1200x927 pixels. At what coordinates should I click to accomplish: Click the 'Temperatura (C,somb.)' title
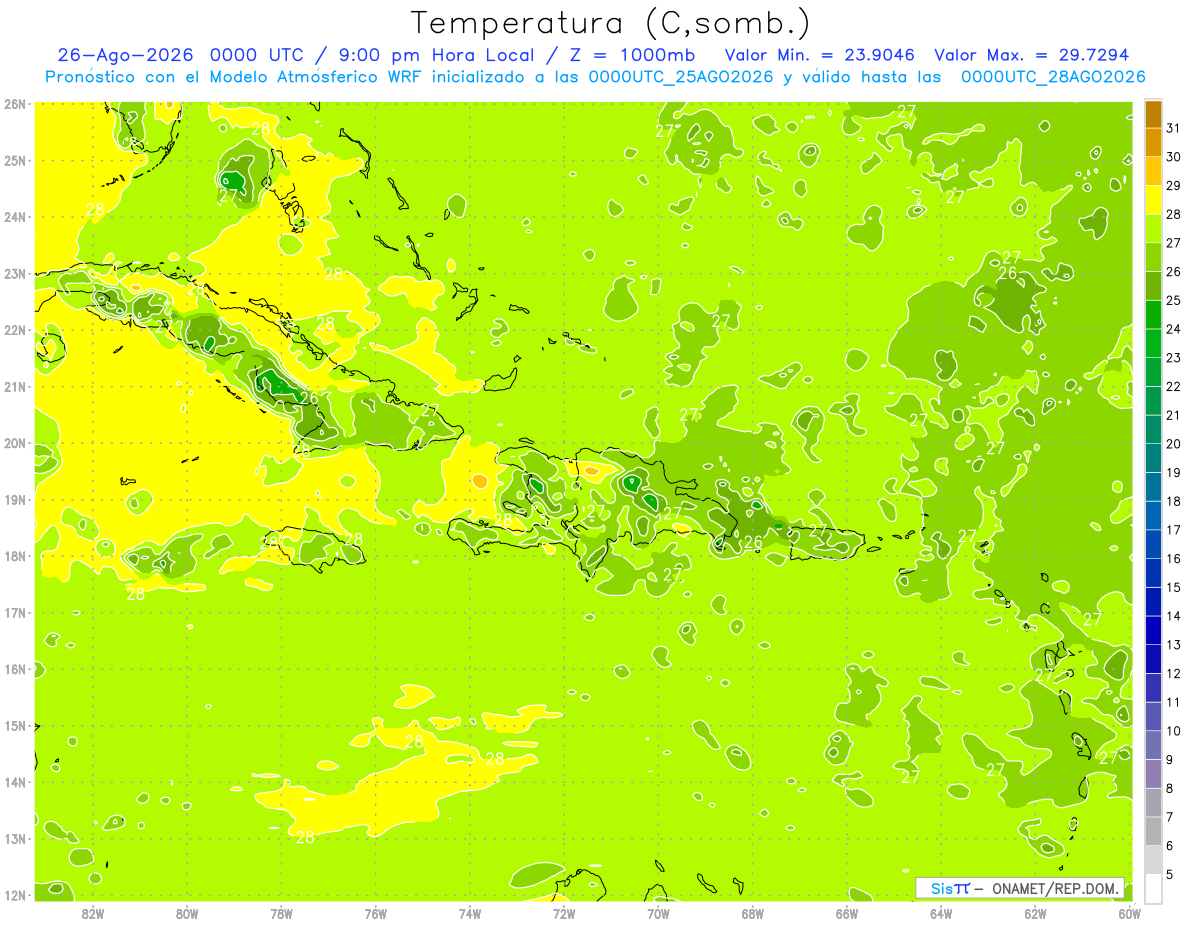611,22
